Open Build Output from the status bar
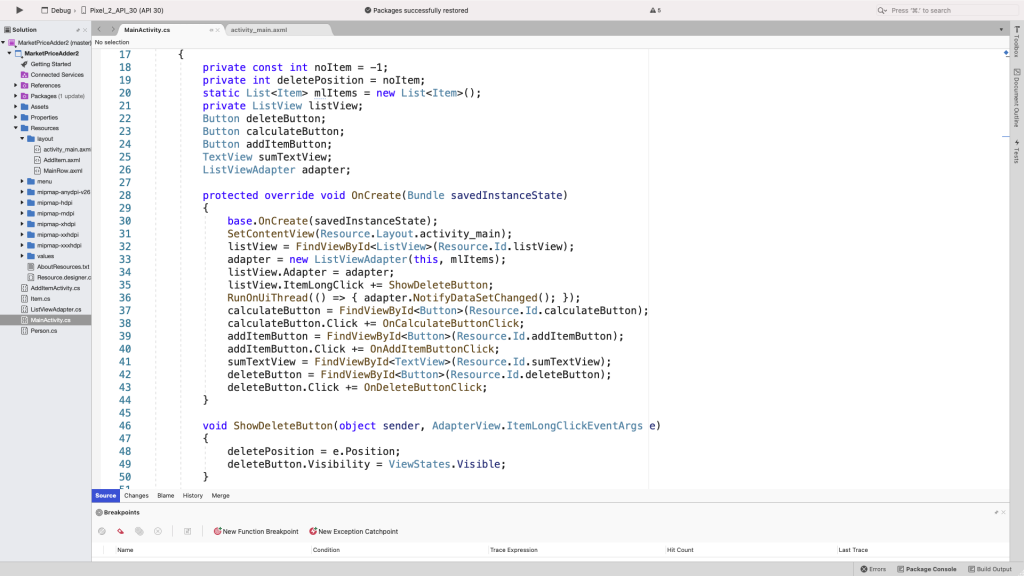 (991, 568)
